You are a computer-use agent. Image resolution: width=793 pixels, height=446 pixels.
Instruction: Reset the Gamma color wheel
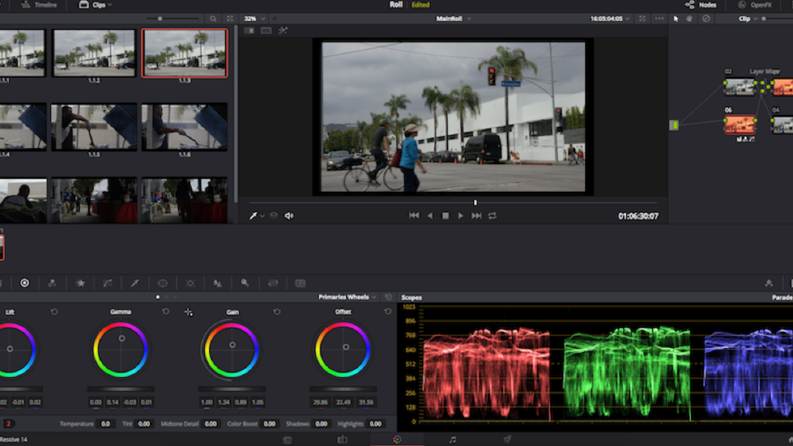tap(165, 311)
